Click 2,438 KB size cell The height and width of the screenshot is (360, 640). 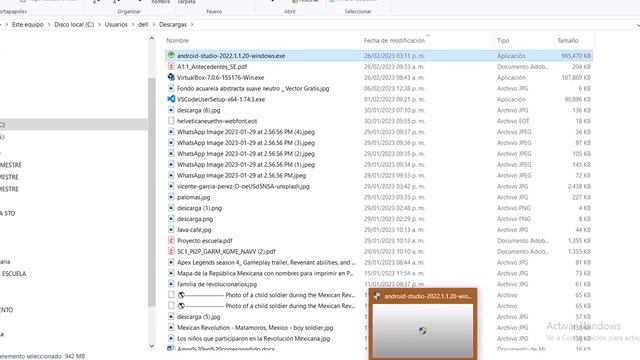(579, 186)
